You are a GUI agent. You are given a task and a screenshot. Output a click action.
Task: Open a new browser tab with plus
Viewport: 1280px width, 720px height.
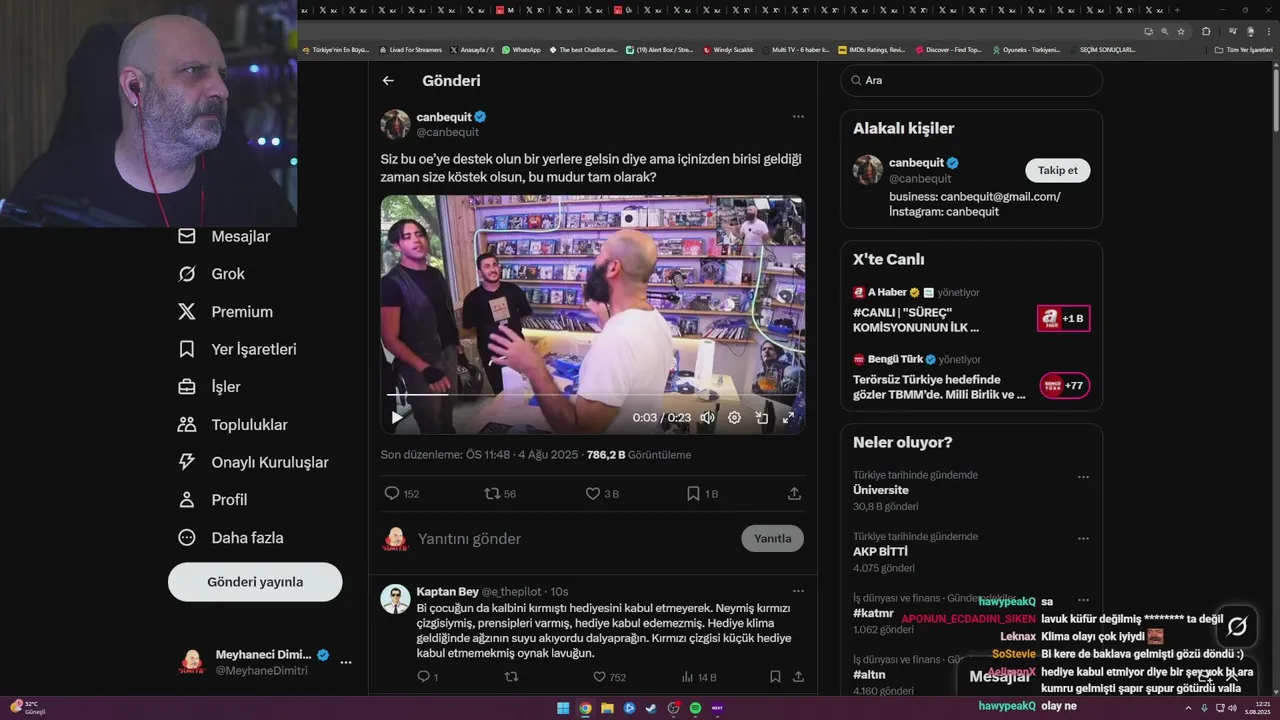(1176, 10)
